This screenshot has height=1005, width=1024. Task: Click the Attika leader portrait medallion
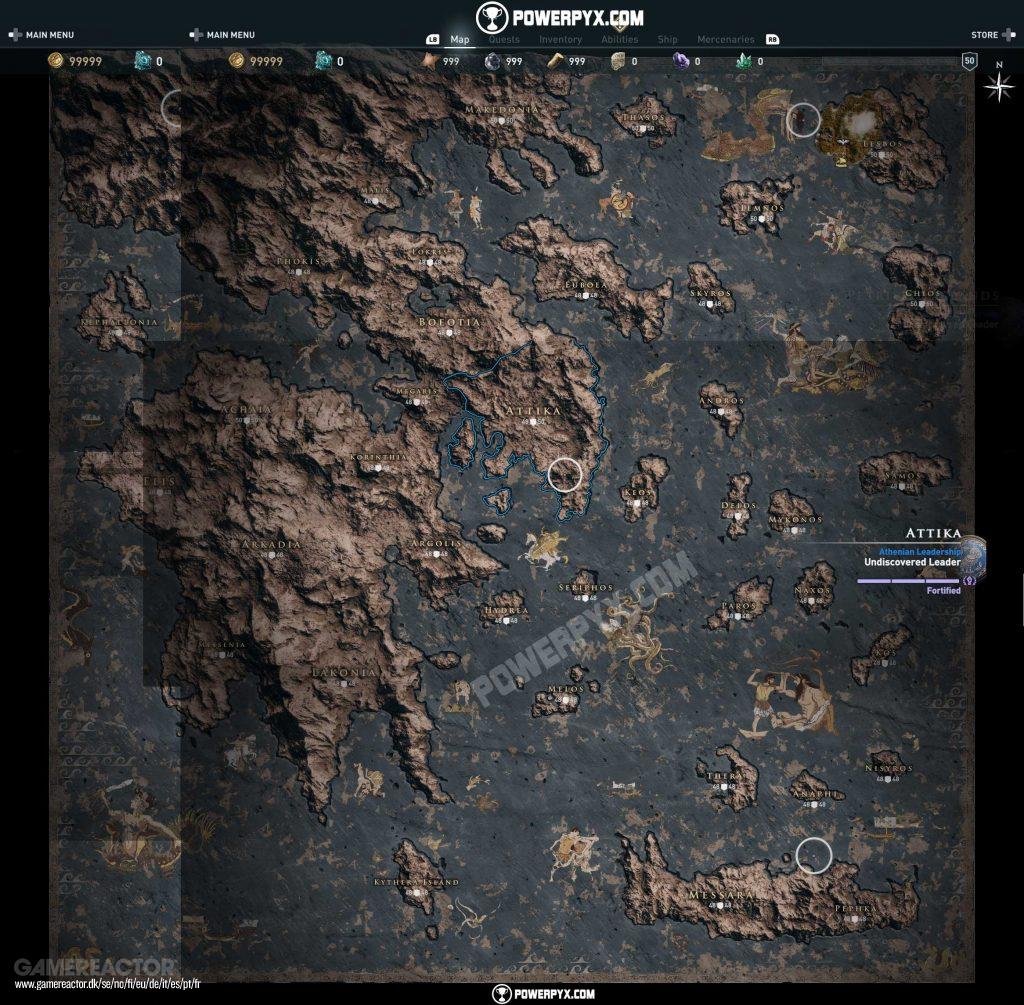coord(973,556)
